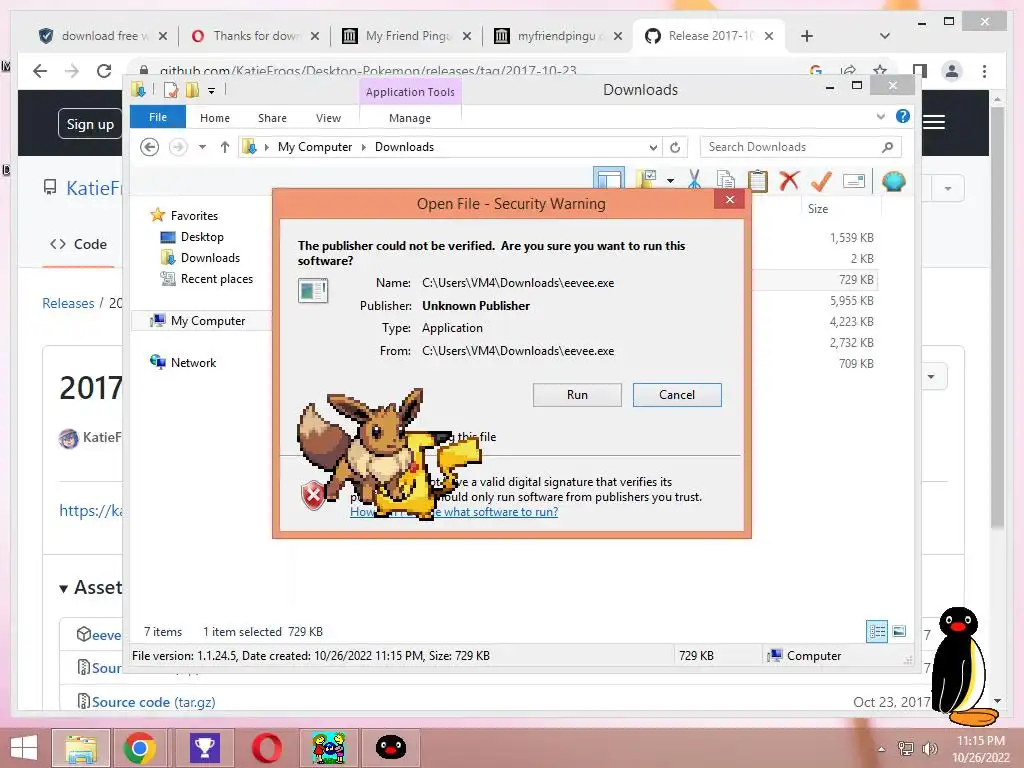Click GitHub Sign up button
The height and width of the screenshot is (768, 1024).
[90, 124]
